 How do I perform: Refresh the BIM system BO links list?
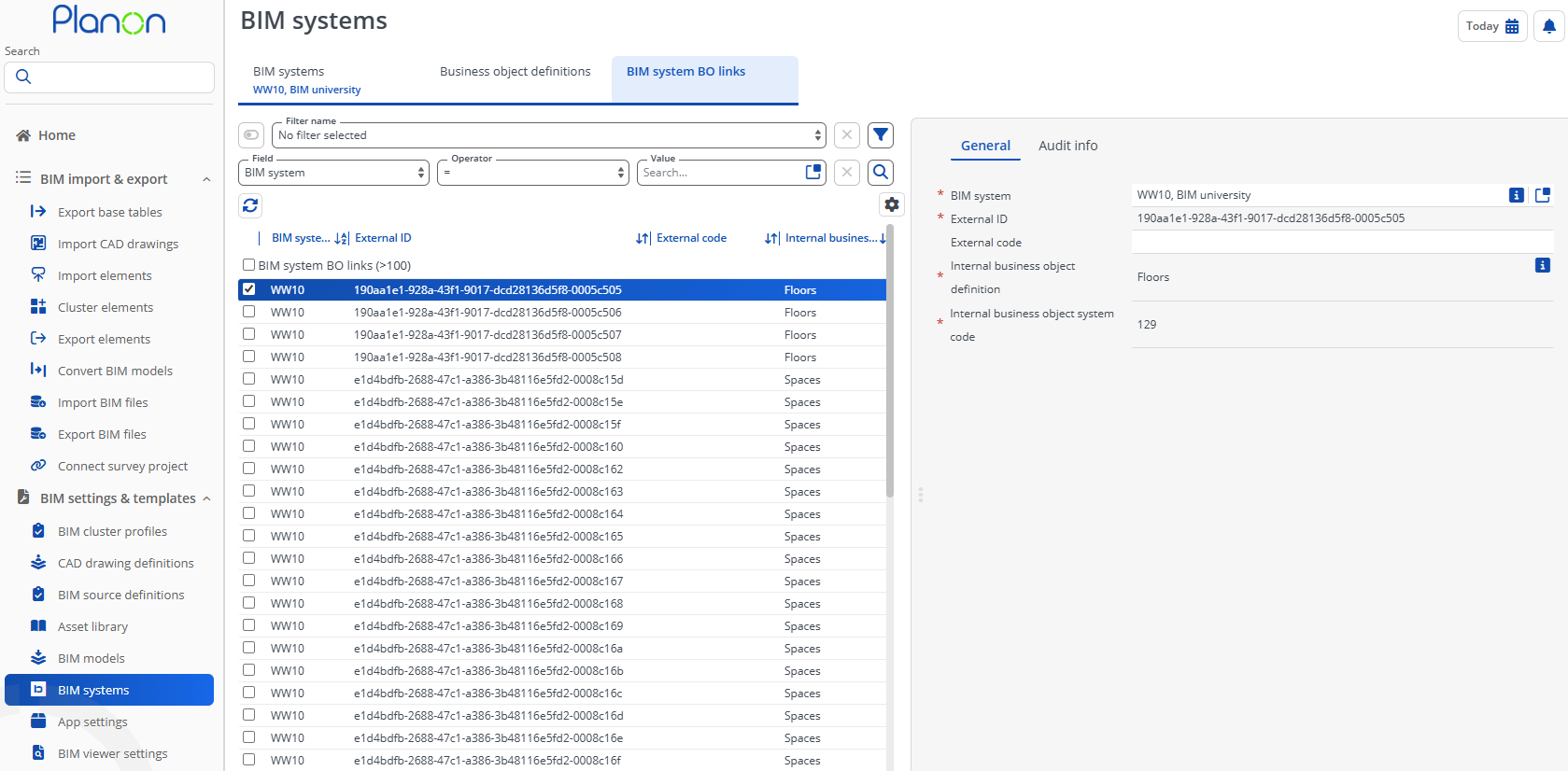click(250, 205)
